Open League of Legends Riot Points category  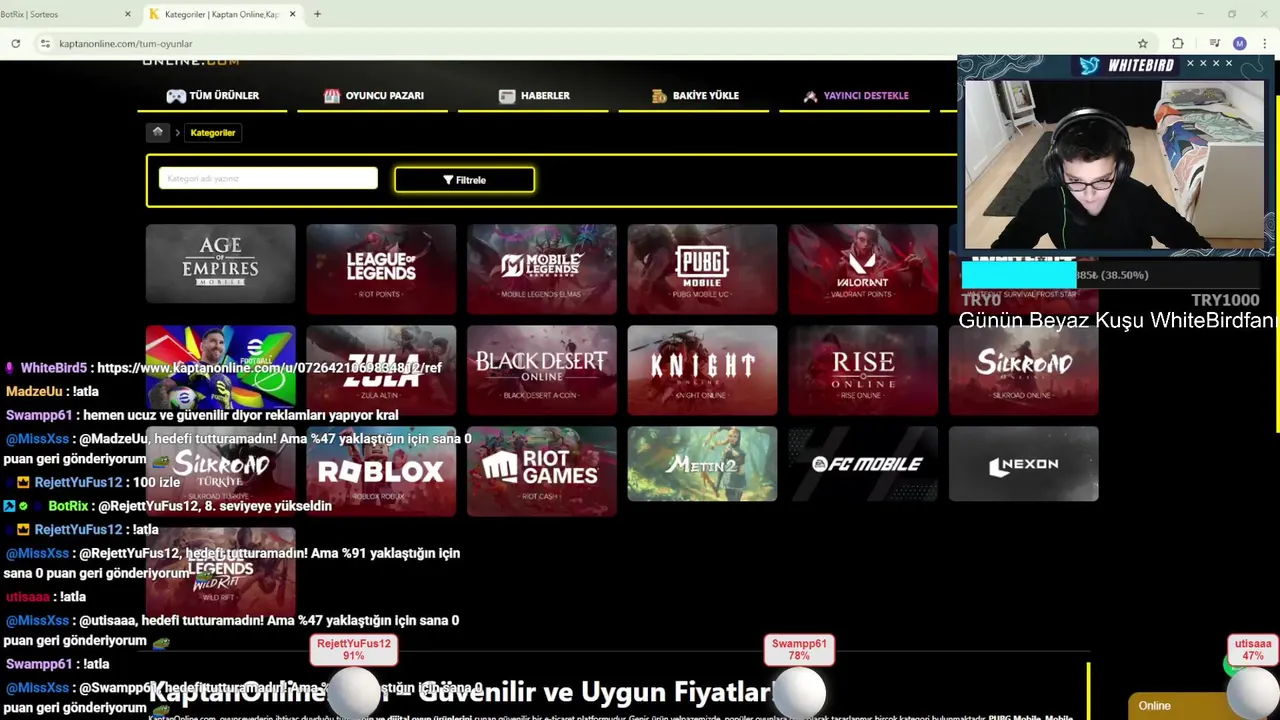point(381,269)
